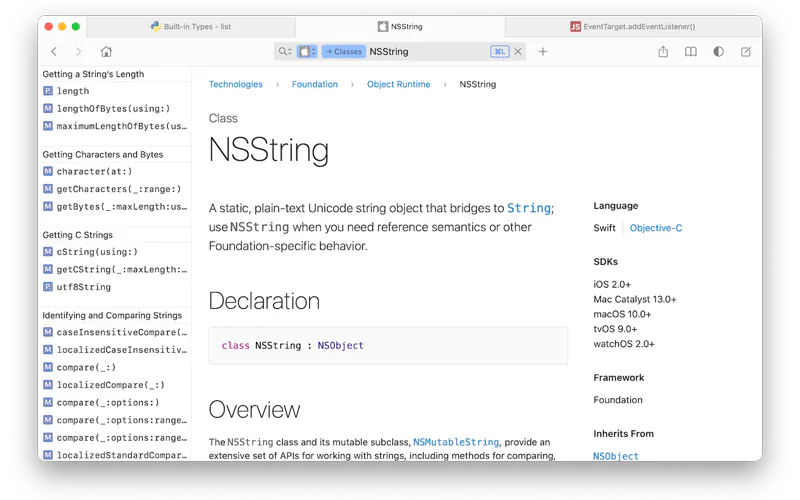The height and width of the screenshot is (500, 800).
Task: Open NSObject under Inherits From
Action: coord(616,456)
